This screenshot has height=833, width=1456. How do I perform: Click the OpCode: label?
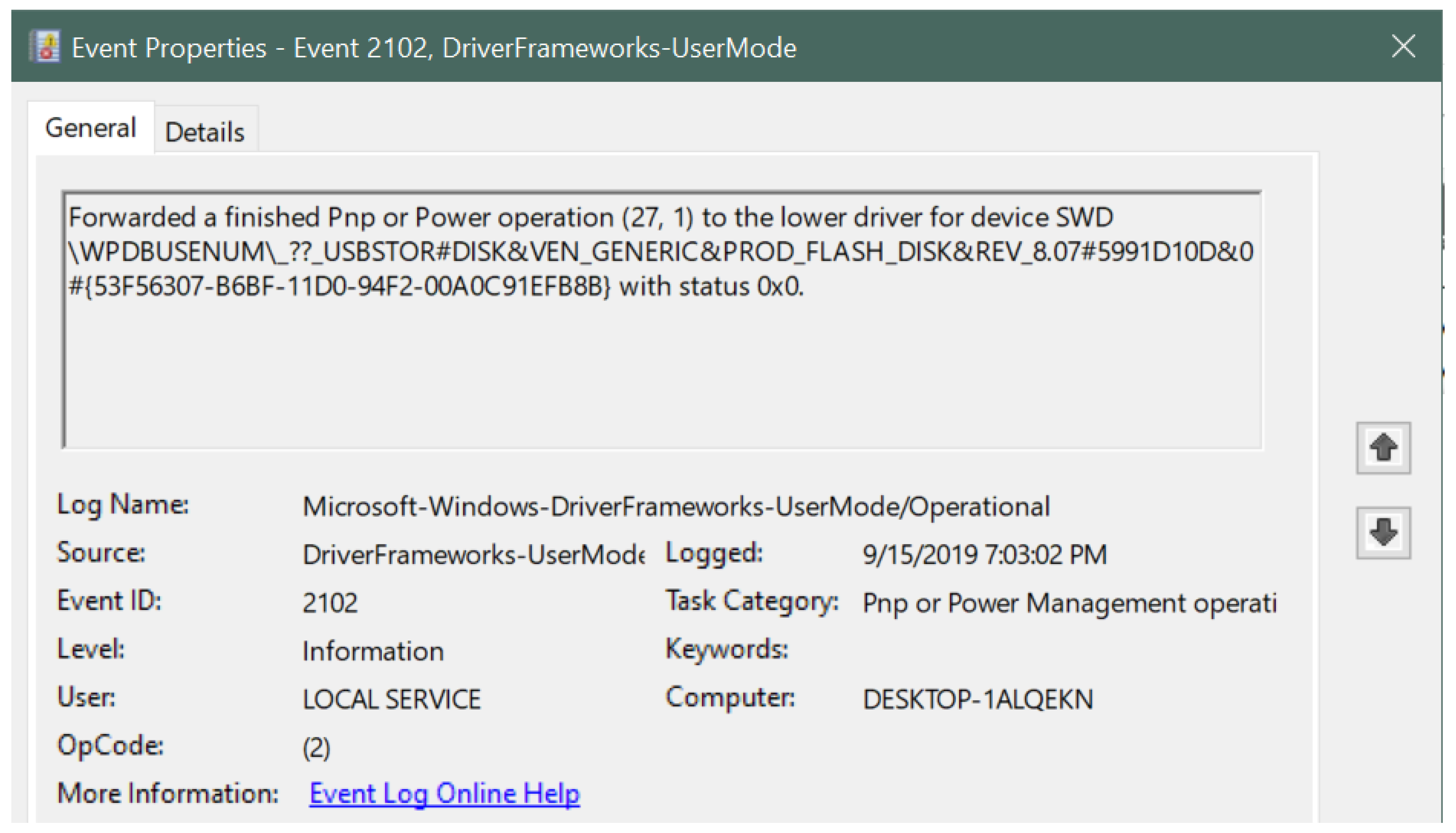(111, 746)
